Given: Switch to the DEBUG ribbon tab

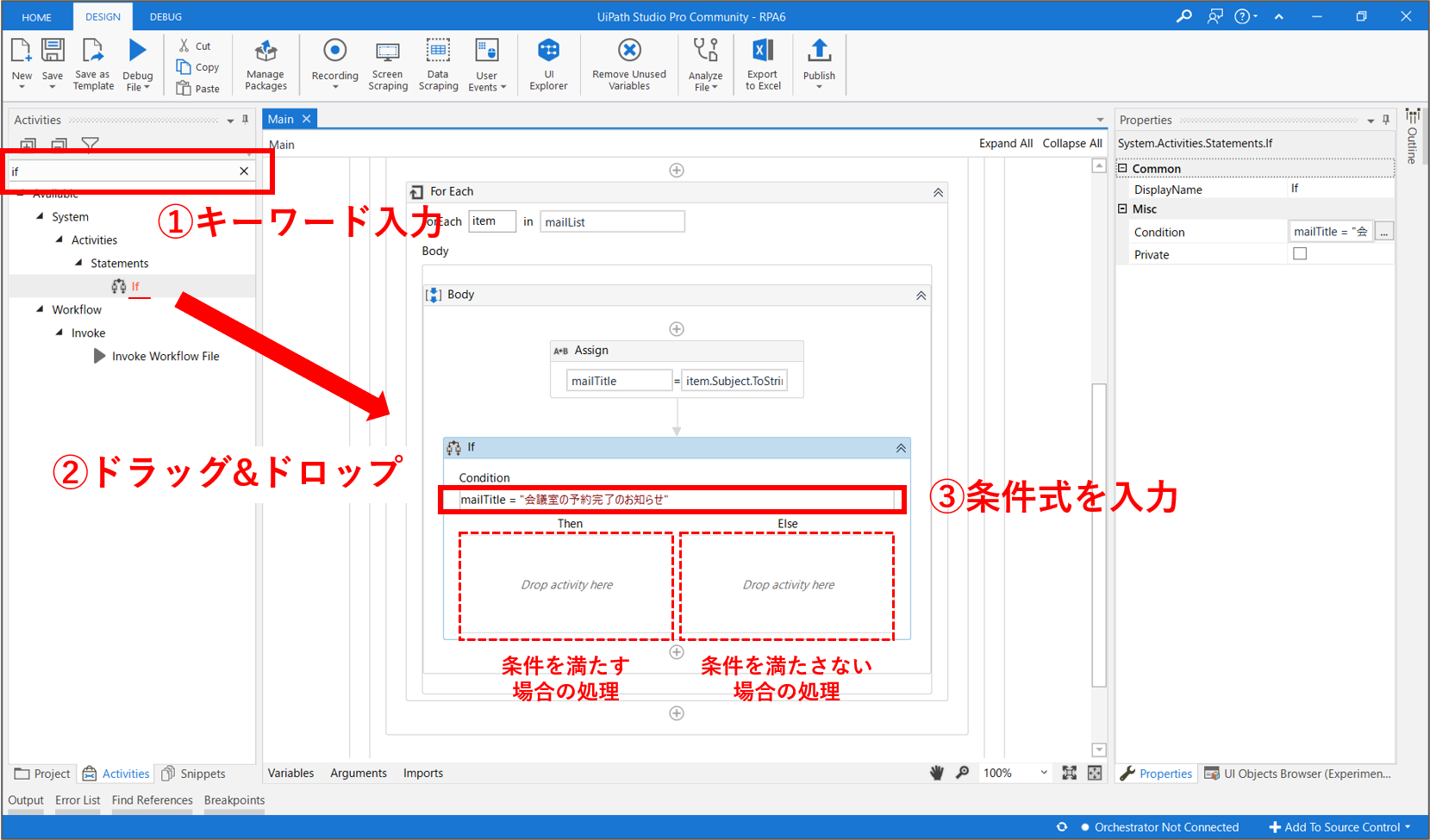Looking at the screenshot, I should point(165,16).
